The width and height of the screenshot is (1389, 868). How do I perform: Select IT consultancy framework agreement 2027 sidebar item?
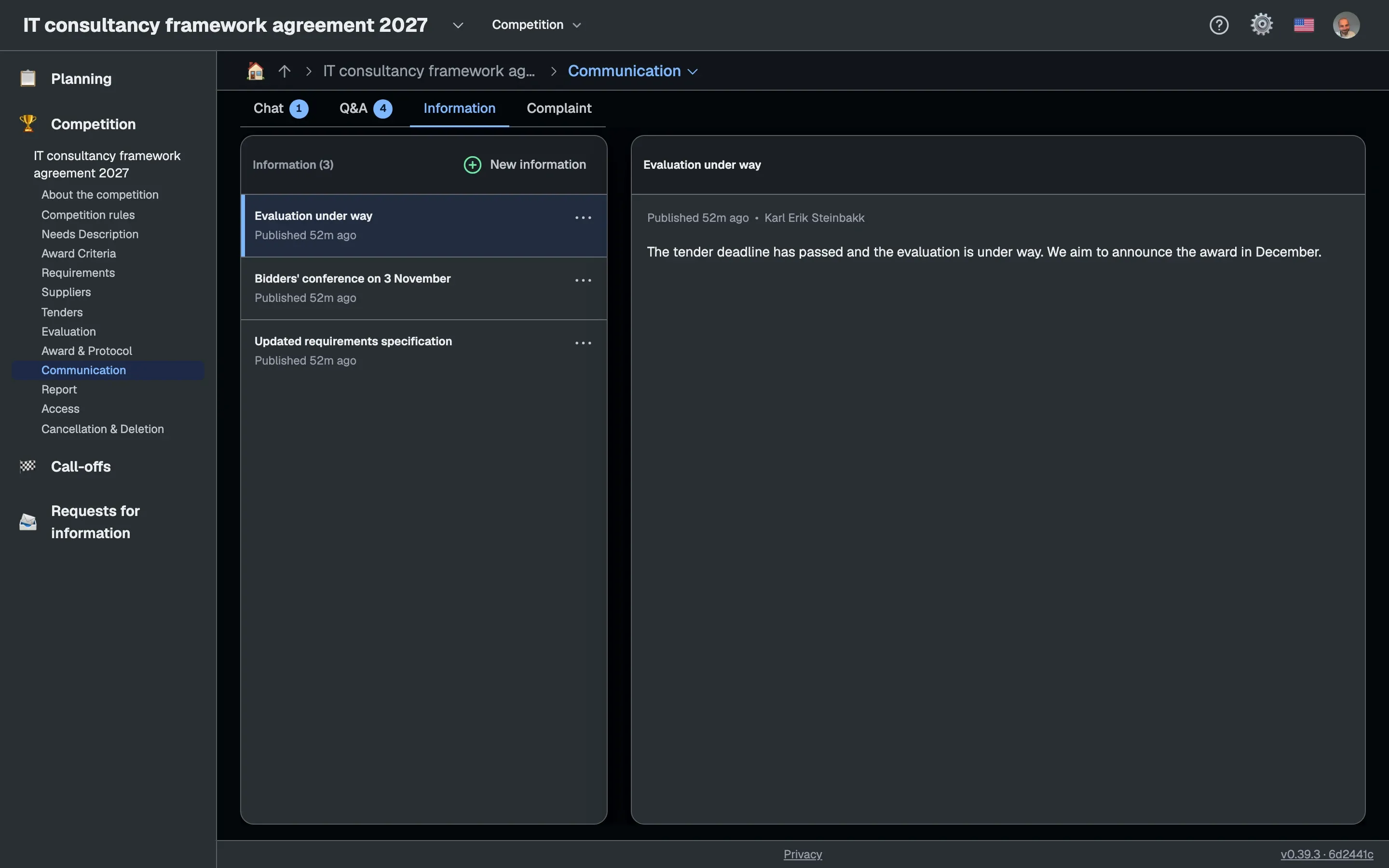107,164
